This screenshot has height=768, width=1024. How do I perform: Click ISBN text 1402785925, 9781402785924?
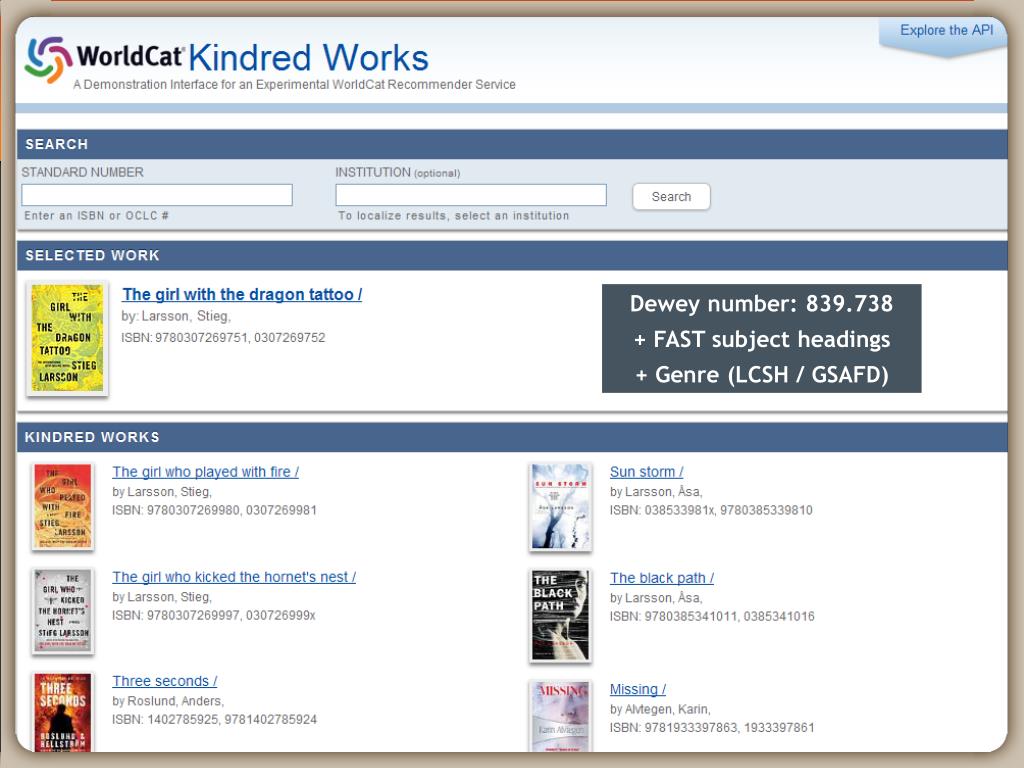(x=214, y=720)
